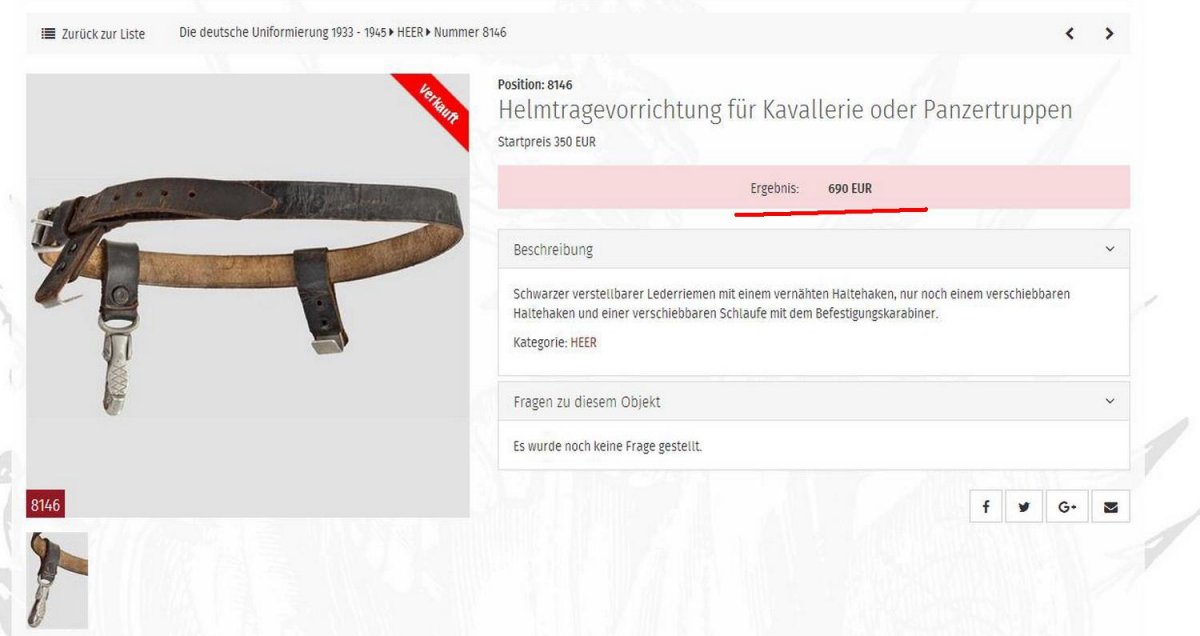Click the Beschreibung panel header
This screenshot has height=636, width=1200.
(x=814, y=249)
